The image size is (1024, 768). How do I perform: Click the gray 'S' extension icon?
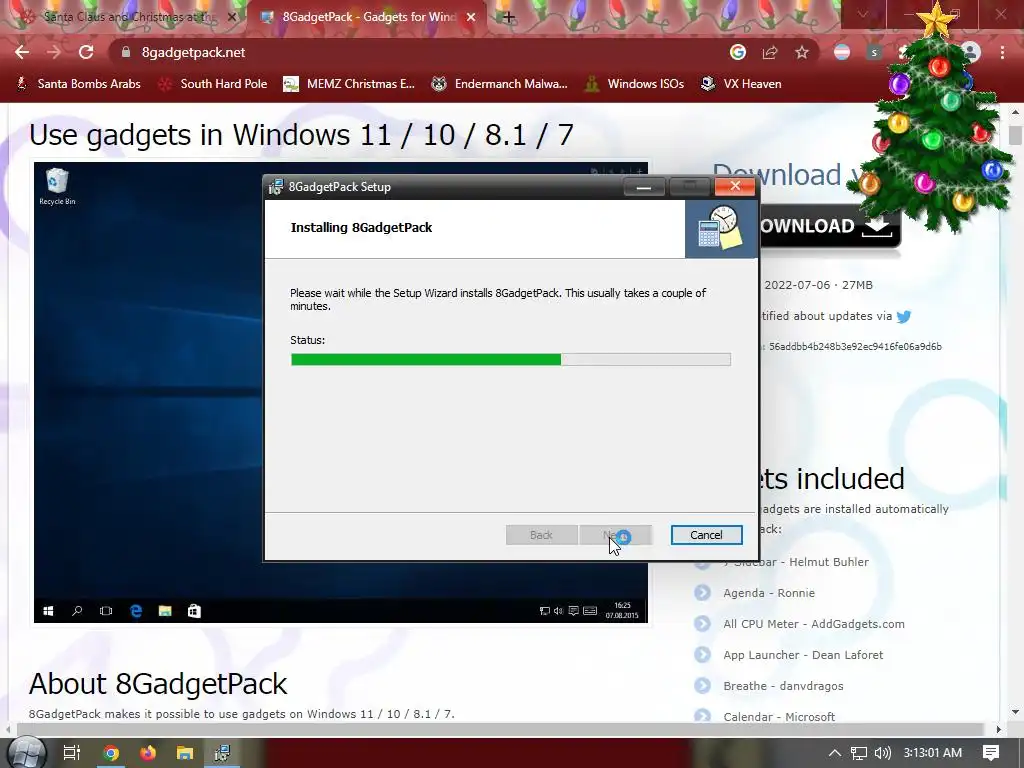[874, 52]
